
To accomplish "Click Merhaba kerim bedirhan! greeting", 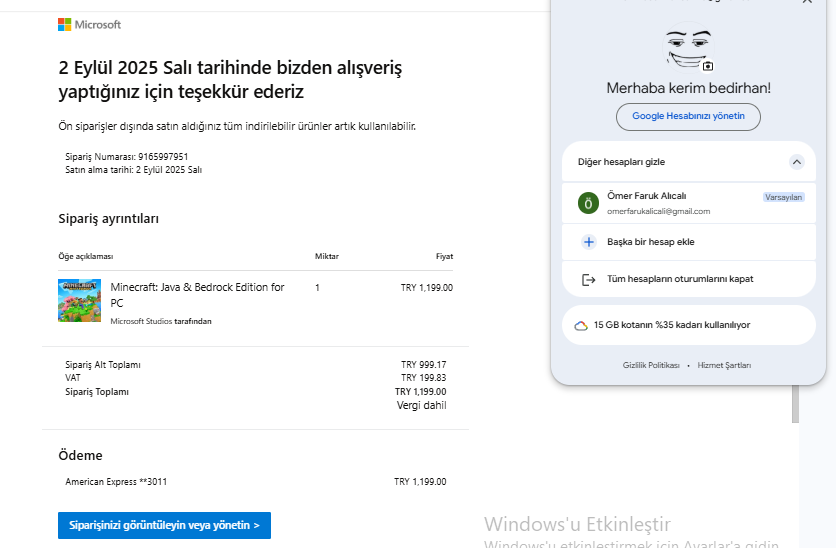I will tap(688, 88).
